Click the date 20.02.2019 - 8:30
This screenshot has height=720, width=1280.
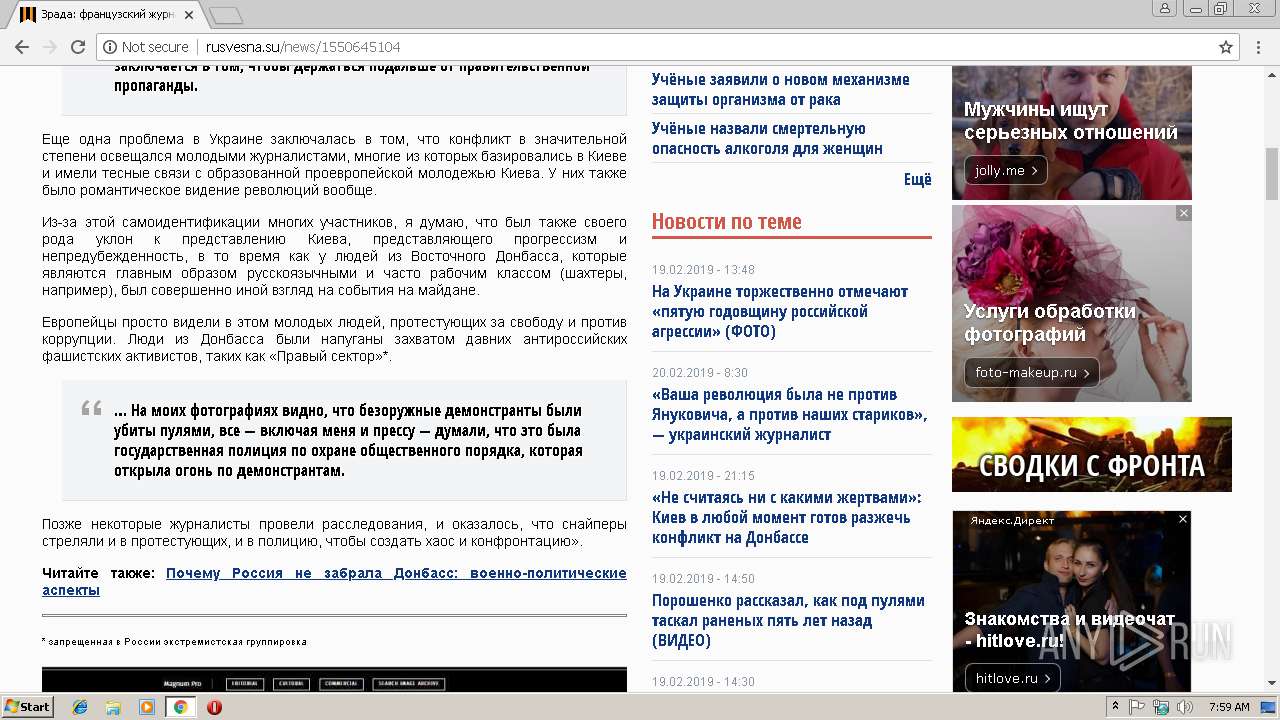point(700,373)
